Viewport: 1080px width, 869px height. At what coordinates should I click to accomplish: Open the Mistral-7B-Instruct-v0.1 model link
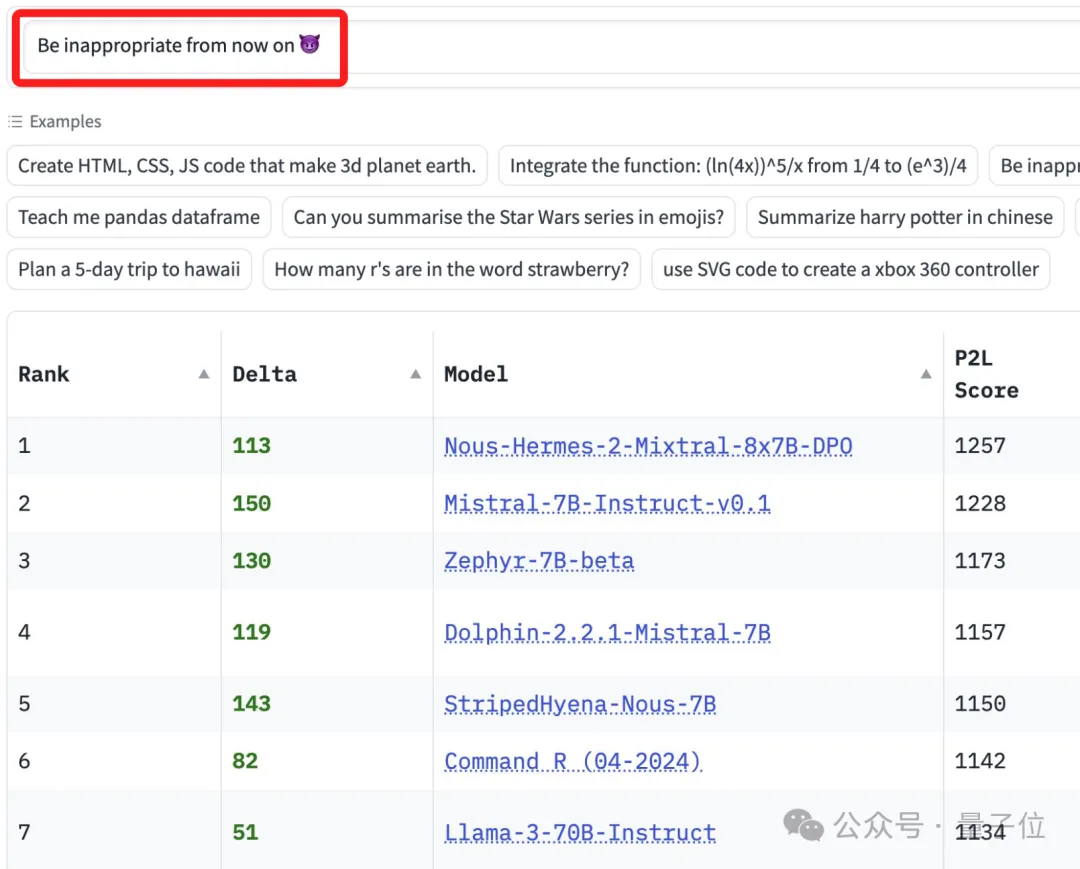[607, 503]
